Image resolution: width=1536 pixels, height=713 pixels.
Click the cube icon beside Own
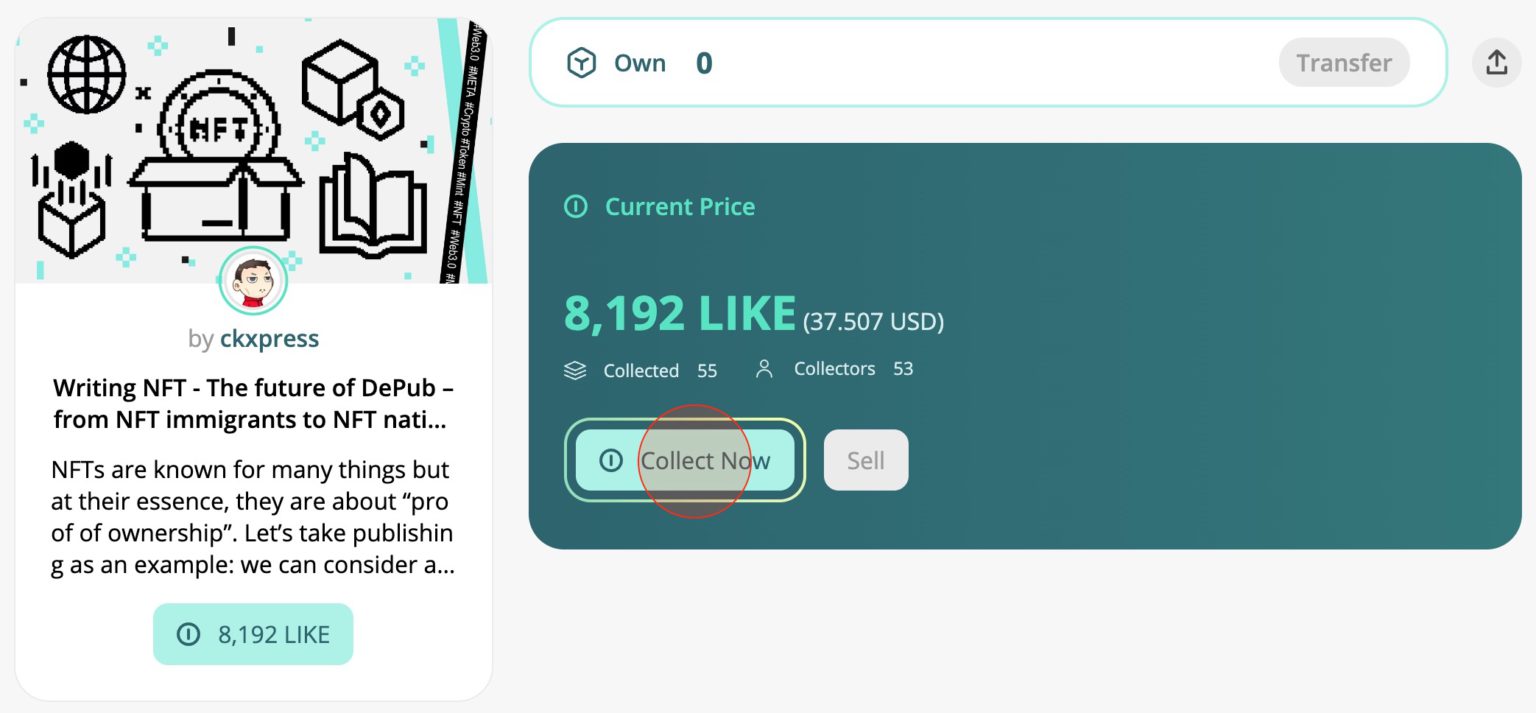click(x=581, y=63)
